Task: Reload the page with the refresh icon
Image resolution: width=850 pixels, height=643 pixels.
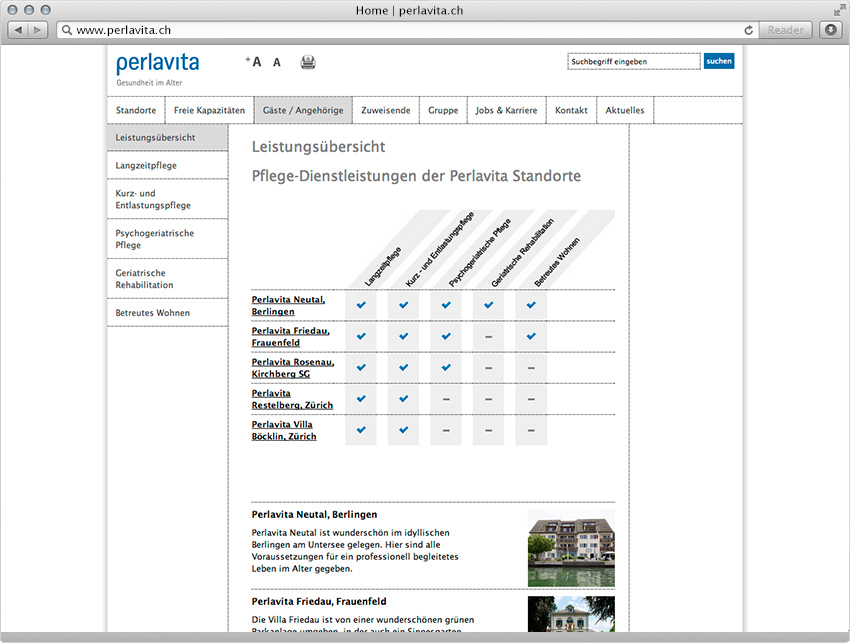Action: [x=749, y=30]
